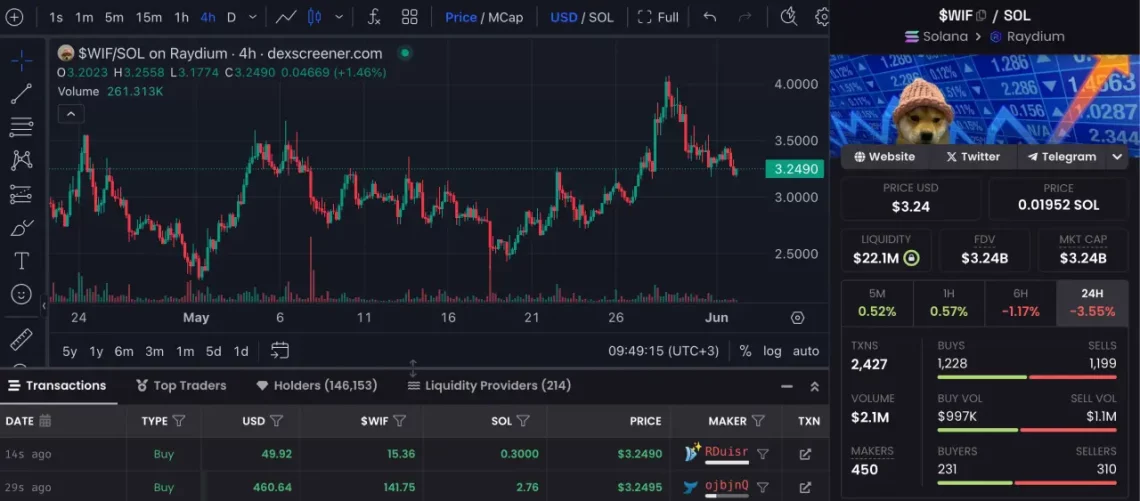Screen dimensions: 1140x501
Task: Open the 09:49:15 (UTC+3) timezone selector
Action: (664, 351)
